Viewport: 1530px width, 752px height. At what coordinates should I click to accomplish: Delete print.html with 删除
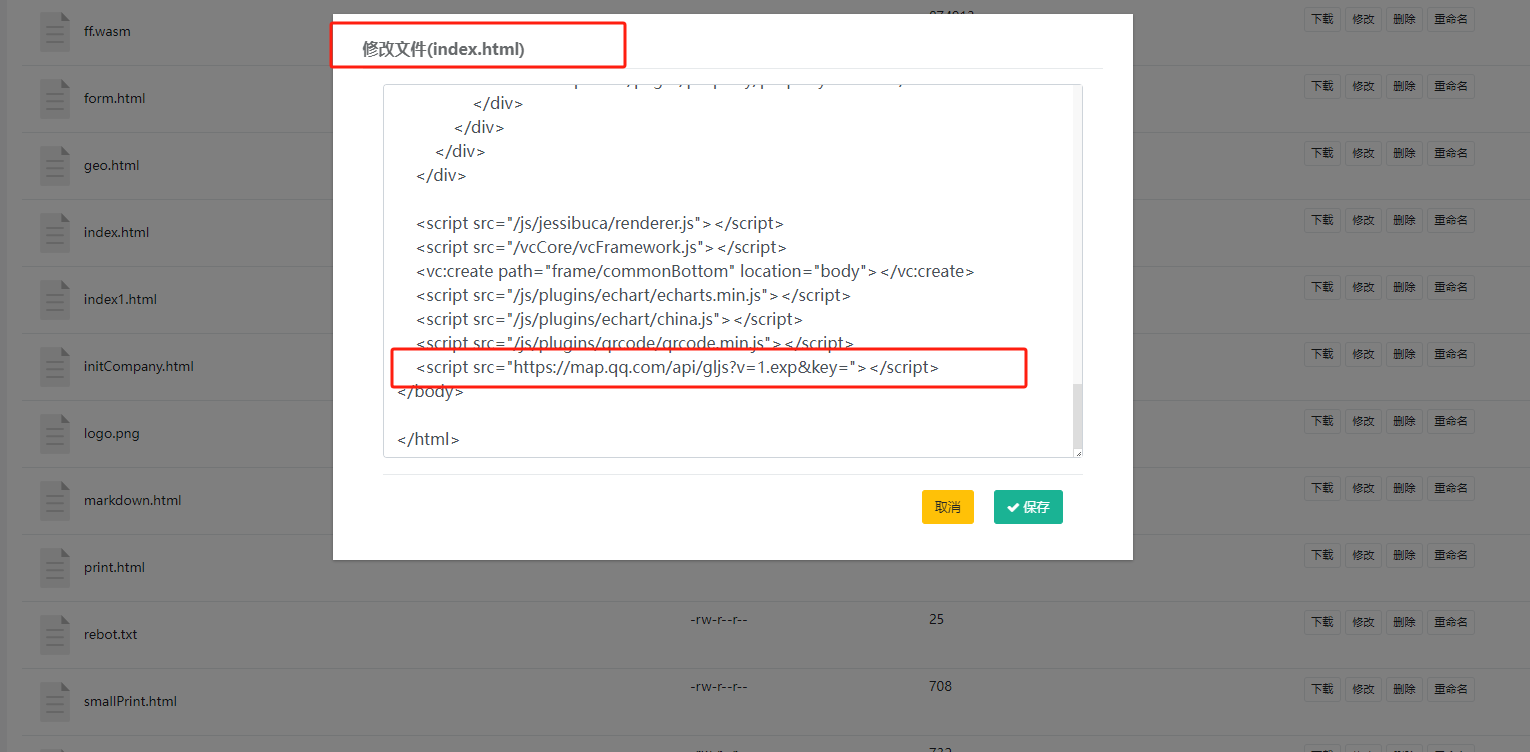coord(1404,555)
